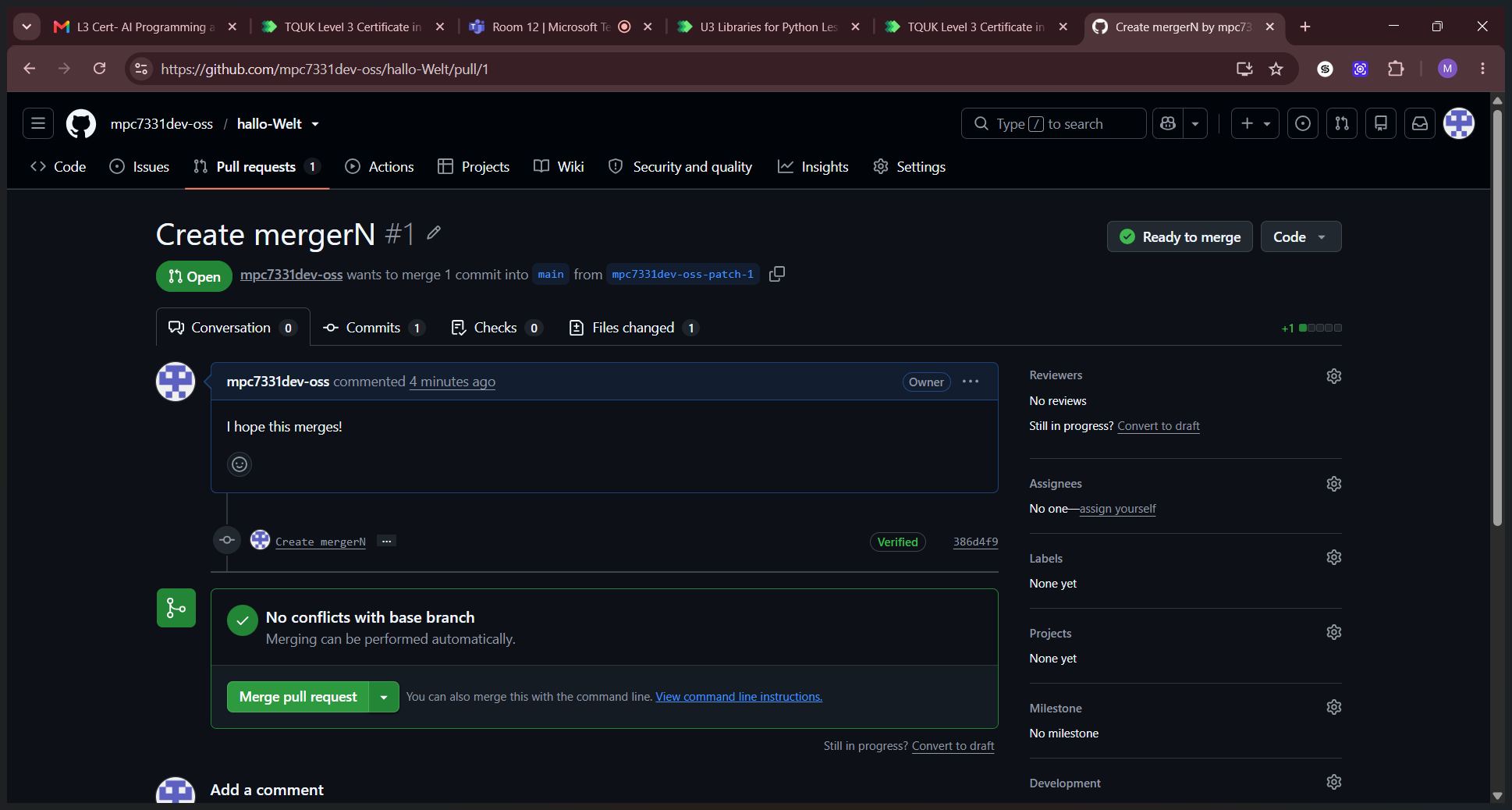Open View command line instructions link
Image resolution: width=1512 pixels, height=810 pixels.
tap(739, 697)
